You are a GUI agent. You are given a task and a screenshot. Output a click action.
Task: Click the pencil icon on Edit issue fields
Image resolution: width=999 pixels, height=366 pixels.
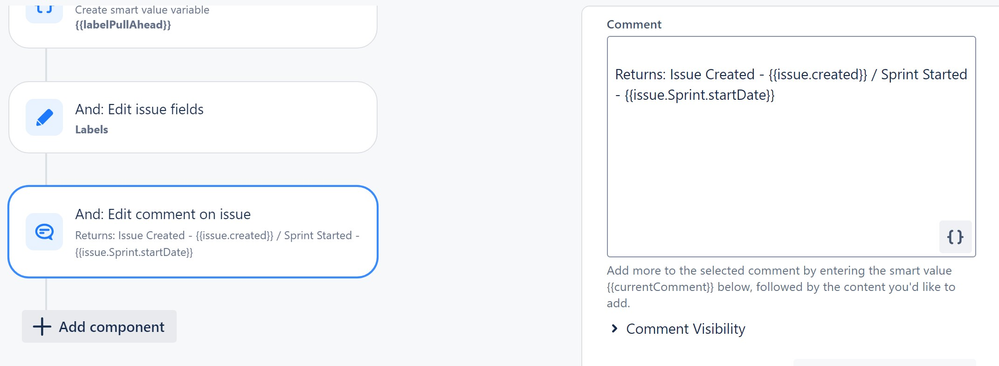[45, 117]
